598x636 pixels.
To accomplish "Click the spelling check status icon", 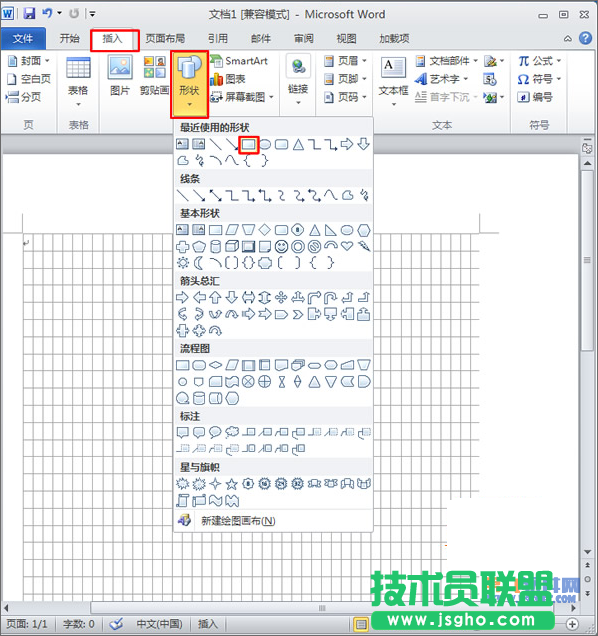I will coord(116,624).
